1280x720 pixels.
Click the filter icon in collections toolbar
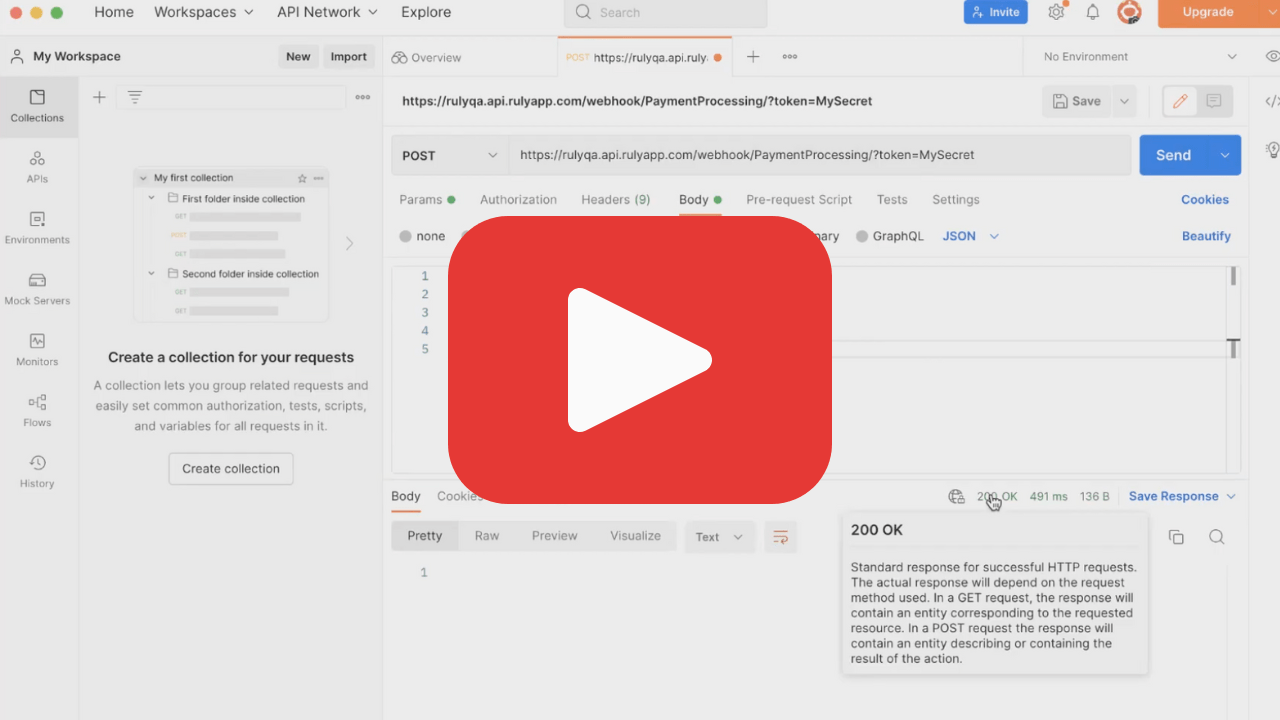click(x=135, y=97)
